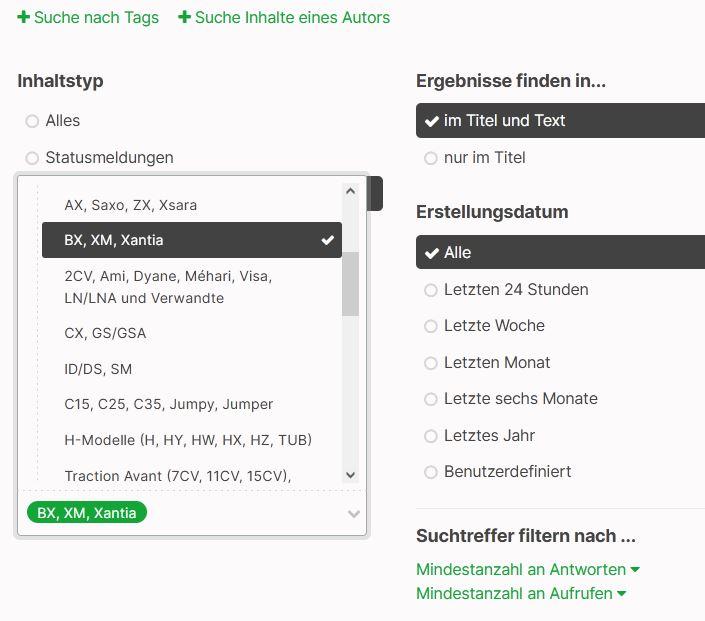Click the scroll down arrow in forum list

point(351,475)
